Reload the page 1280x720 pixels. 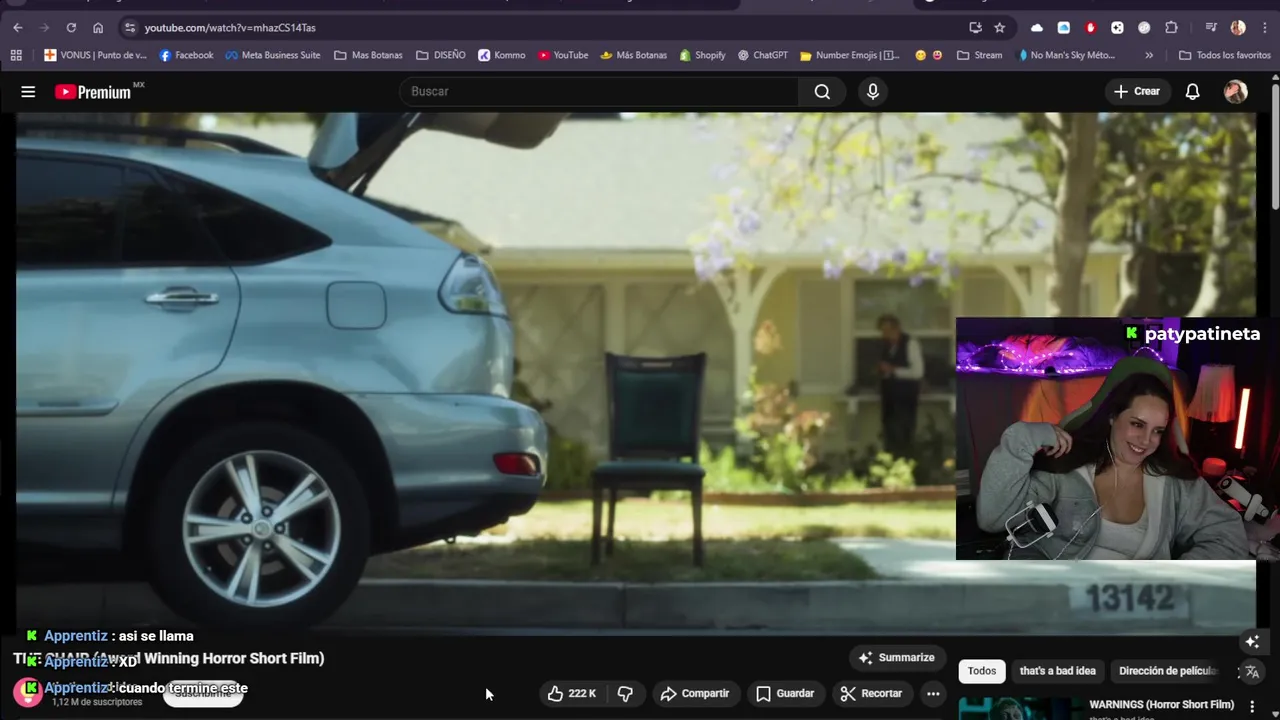coord(71,28)
